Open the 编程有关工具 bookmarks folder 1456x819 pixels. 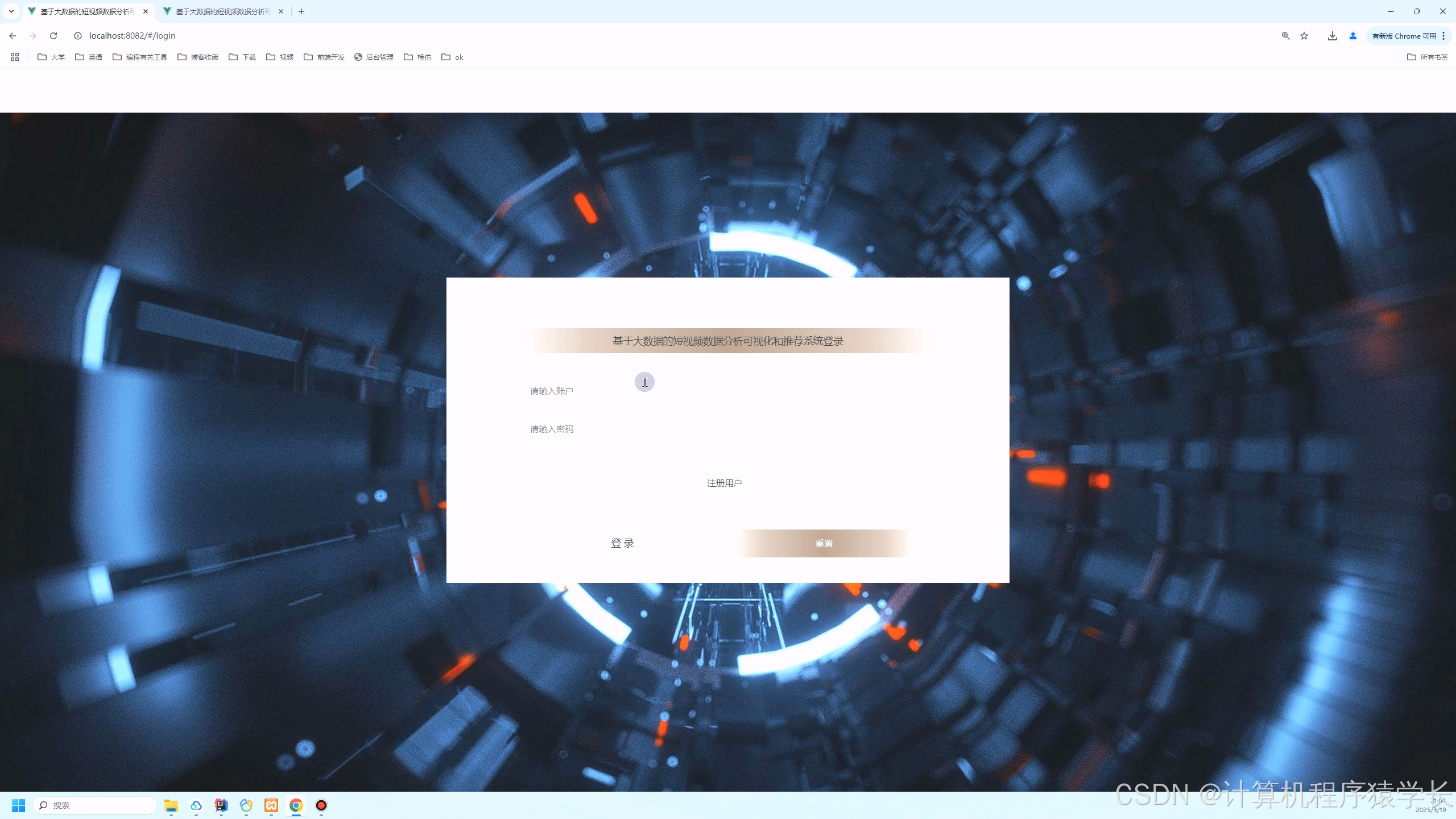click(140, 57)
